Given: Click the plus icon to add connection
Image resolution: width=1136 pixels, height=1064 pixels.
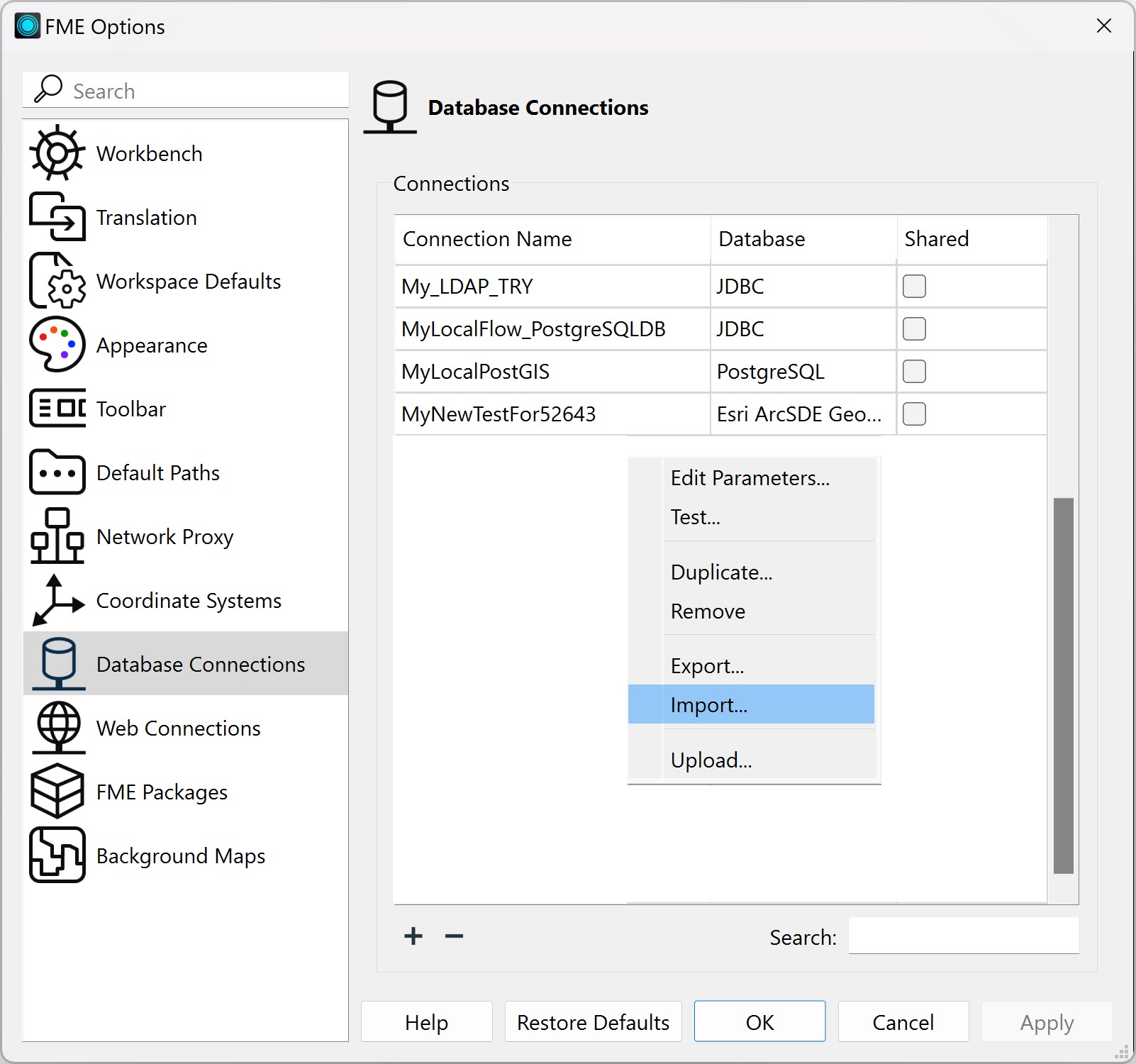Looking at the screenshot, I should (x=413, y=936).
